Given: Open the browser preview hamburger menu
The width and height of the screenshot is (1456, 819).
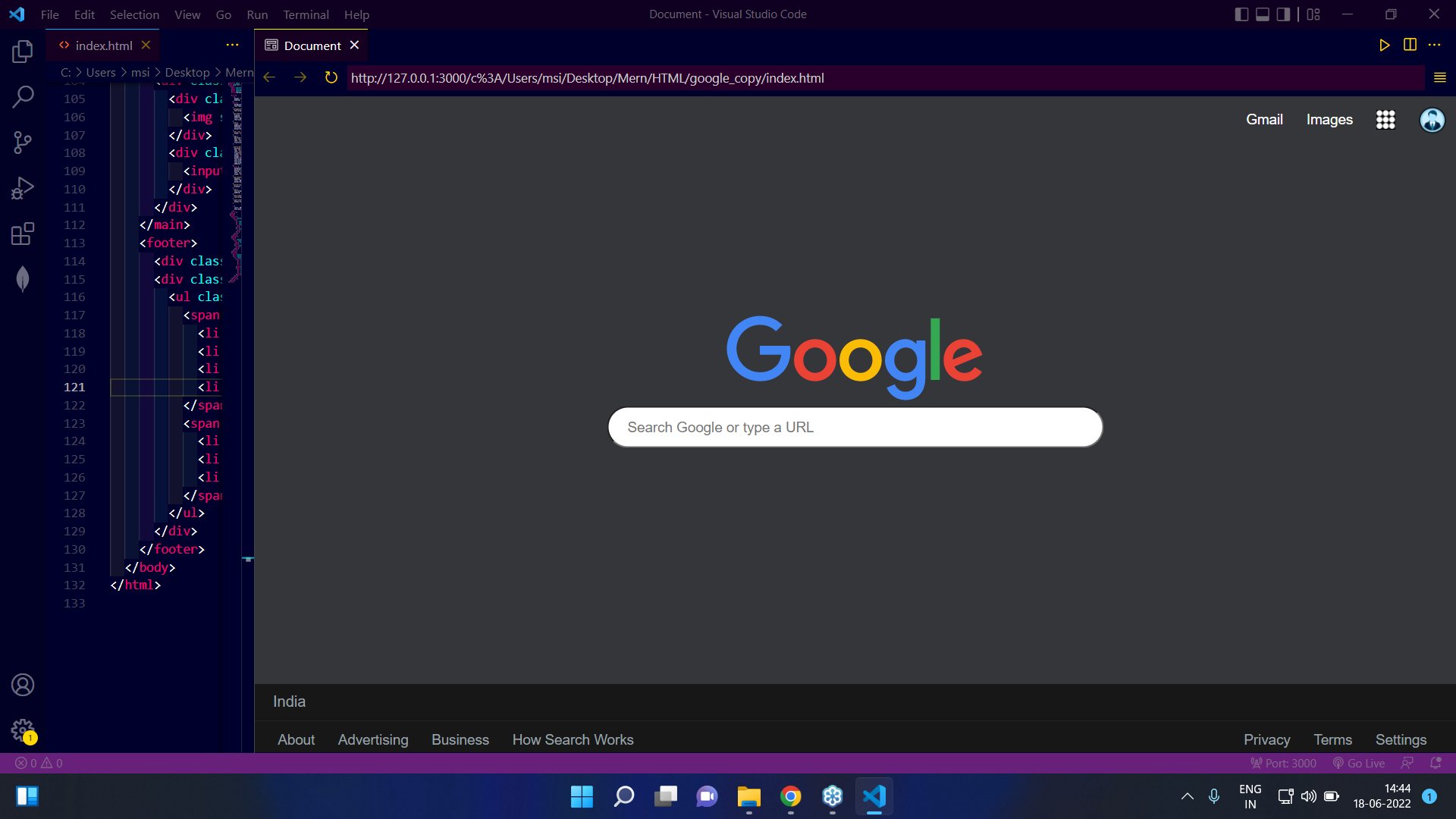Looking at the screenshot, I should coord(1440,77).
